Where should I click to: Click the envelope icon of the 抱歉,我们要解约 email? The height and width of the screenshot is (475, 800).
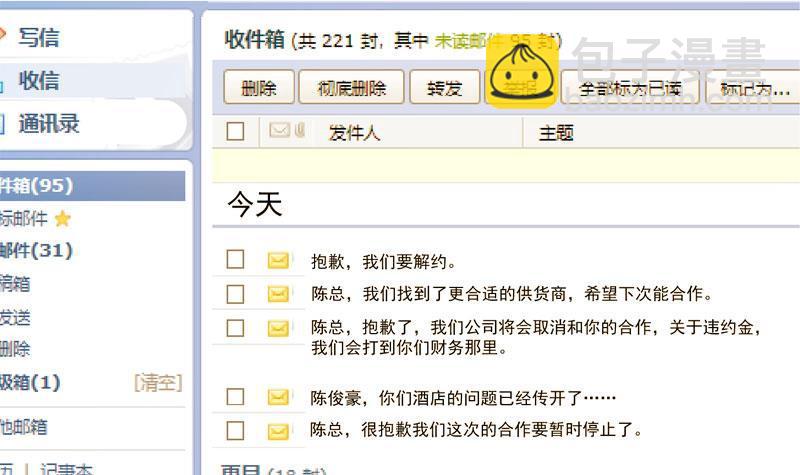point(278,261)
